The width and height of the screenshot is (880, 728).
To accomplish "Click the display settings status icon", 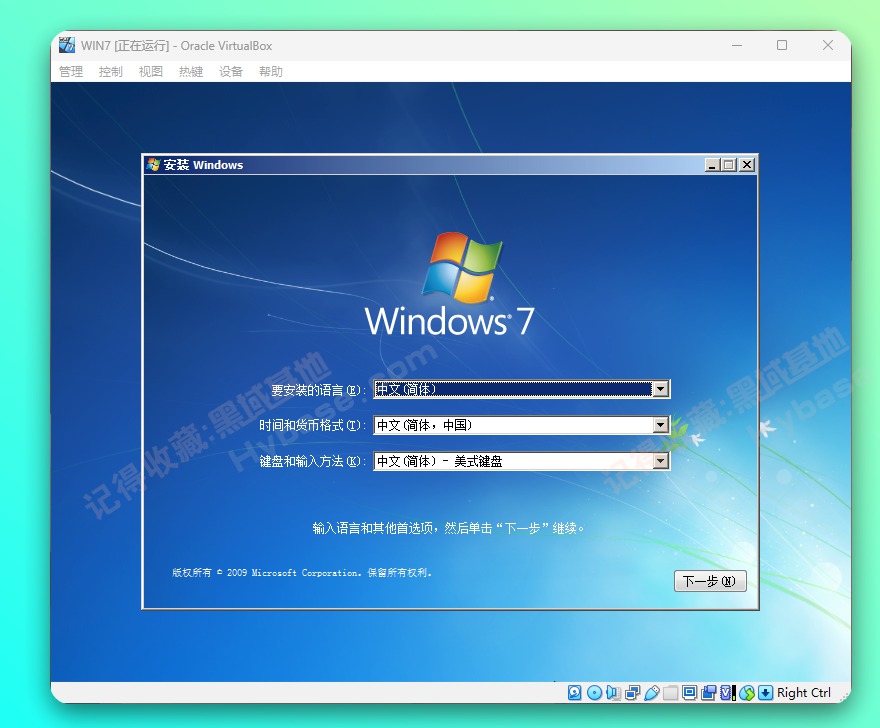I will coord(691,692).
